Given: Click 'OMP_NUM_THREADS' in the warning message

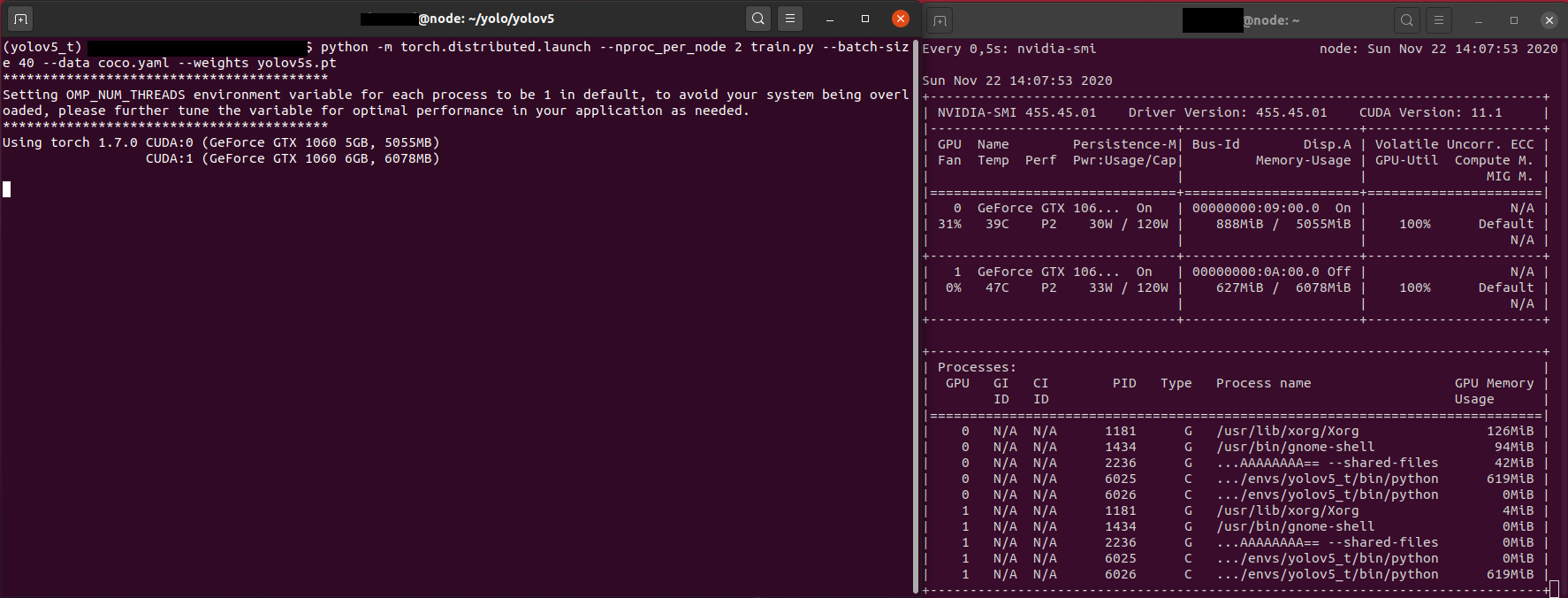Looking at the screenshot, I should pos(126,95).
